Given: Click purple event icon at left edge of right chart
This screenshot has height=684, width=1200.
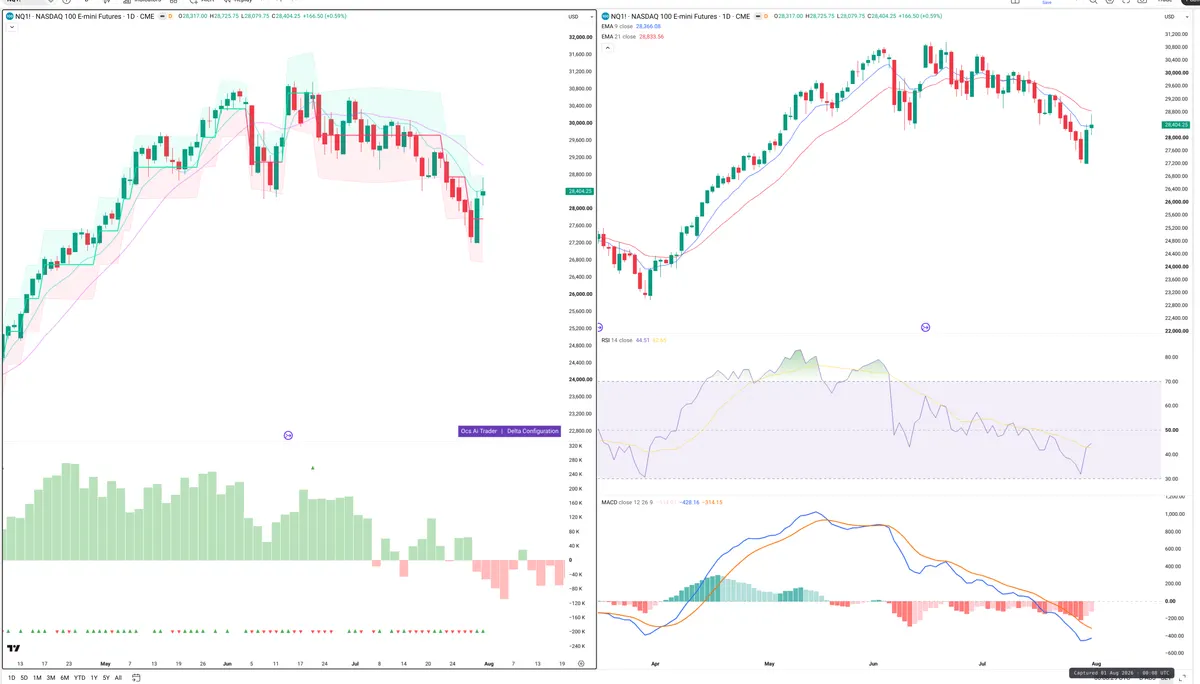Looking at the screenshot, I should (x=600, y=327).
